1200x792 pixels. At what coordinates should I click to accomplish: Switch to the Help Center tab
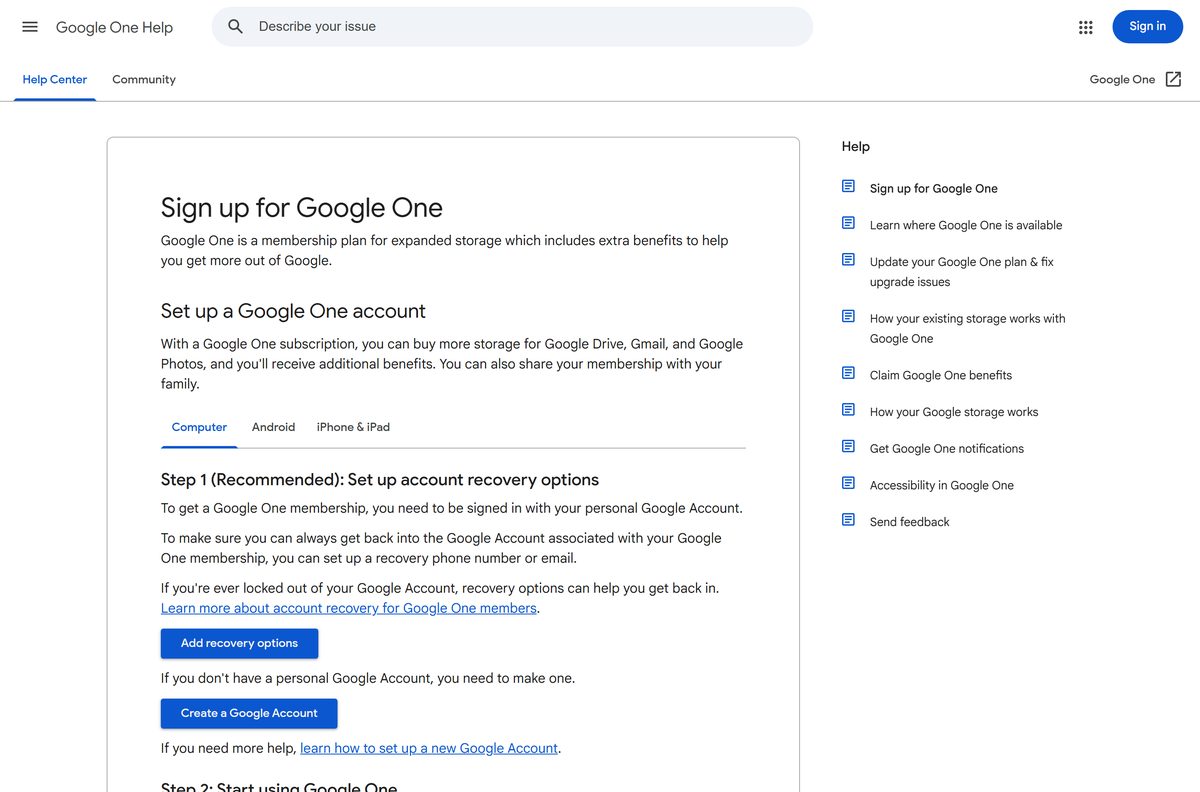(55, 79)
